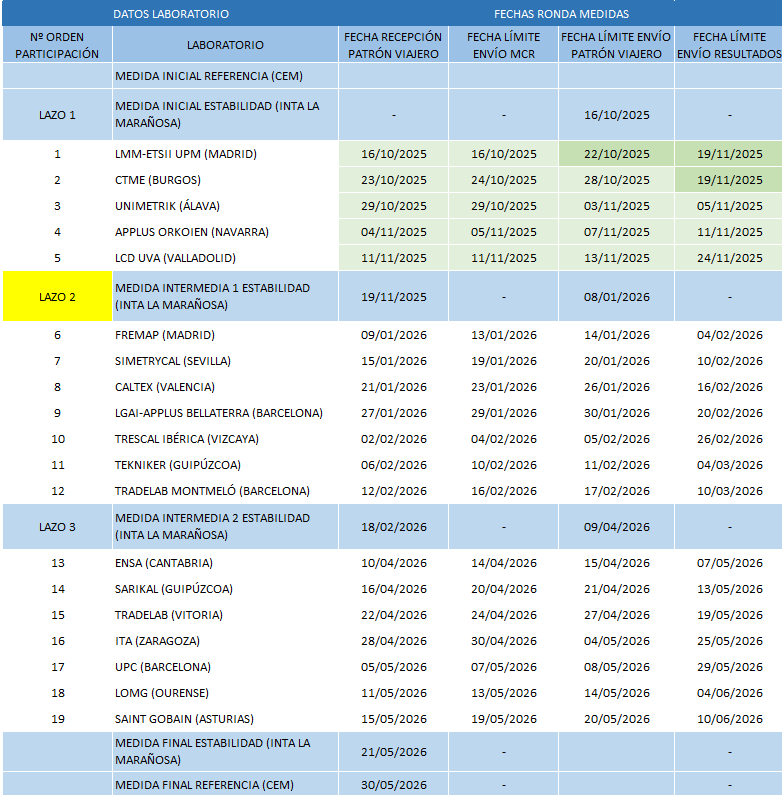
Task: Click the SAINT GOBAIN (ASTURIAS) cell
Action: pyautogui.click(x=184, y=719)
